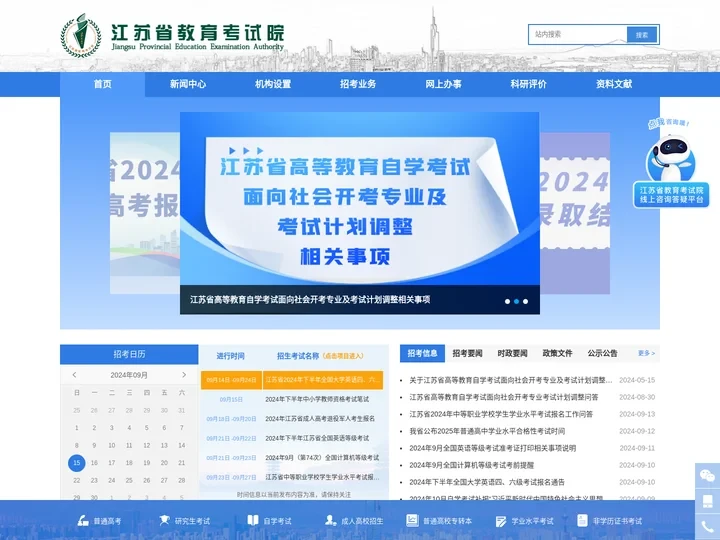Viewport: 720px width, 540px height.
Task: Select day 21 in the calendar
Action: click(182, 463)
